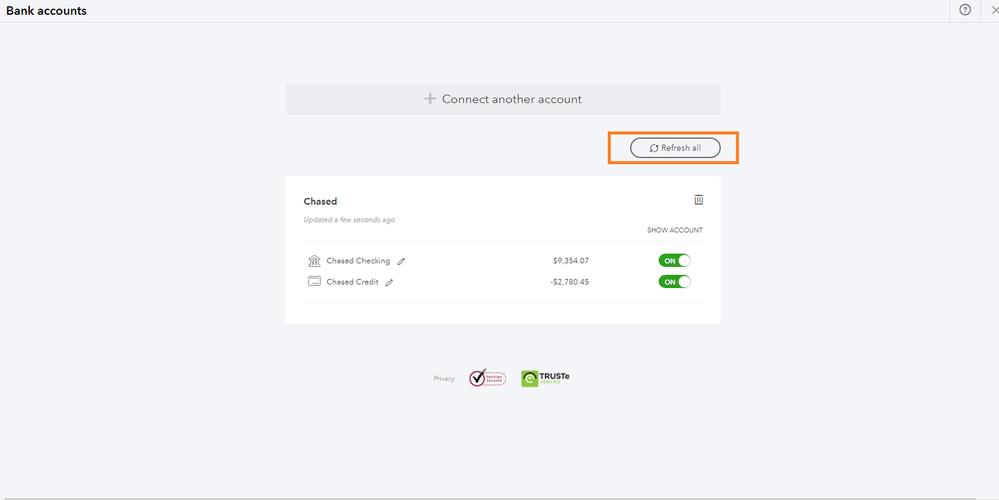Open the Privacy link
The width and height of the screenshot is (999, 500).
click(444, 378)
